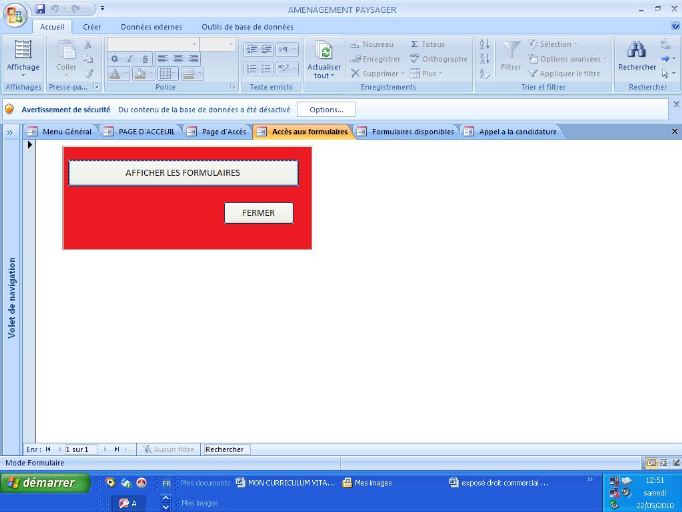This screenshot has width=682, height=512.
Task: Click the Go To arrow icon
Action: pos(665,59)
